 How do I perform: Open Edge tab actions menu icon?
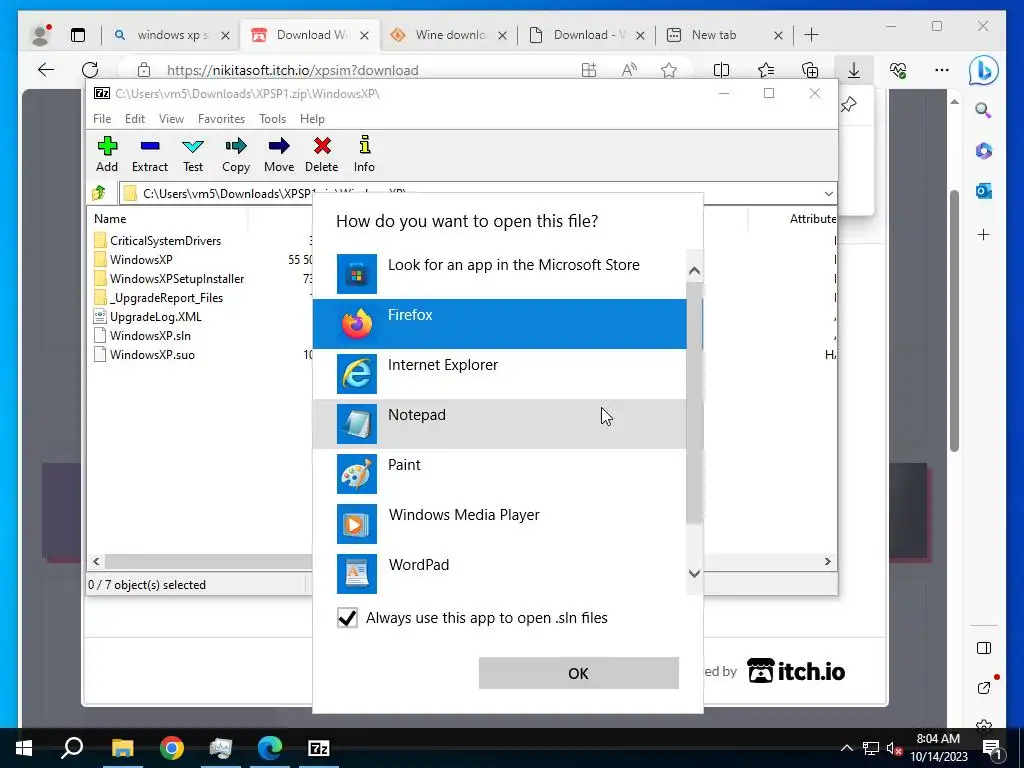[x=78, y=35]
